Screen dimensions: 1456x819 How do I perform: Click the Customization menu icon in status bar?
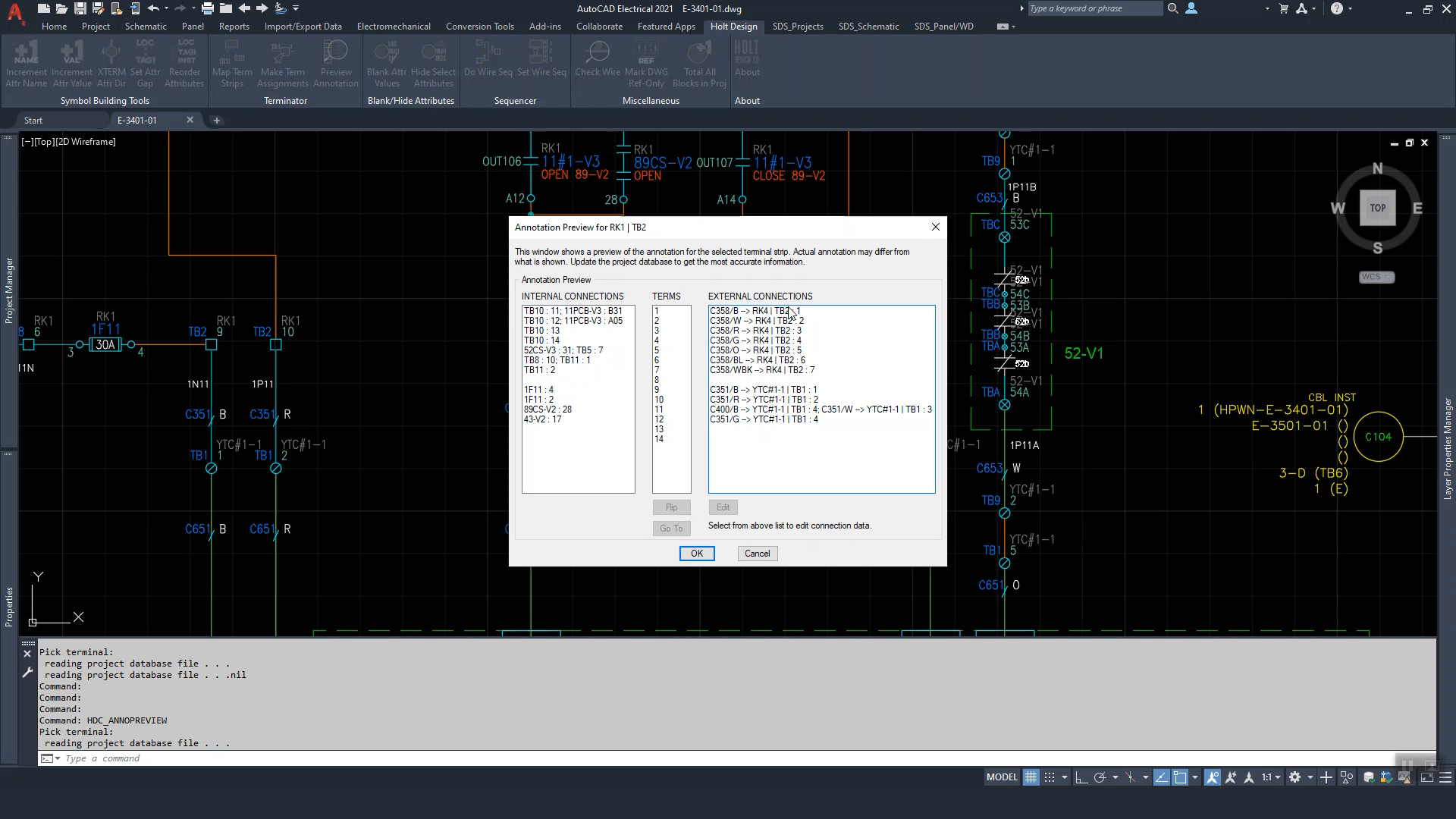click(1445, 777)
